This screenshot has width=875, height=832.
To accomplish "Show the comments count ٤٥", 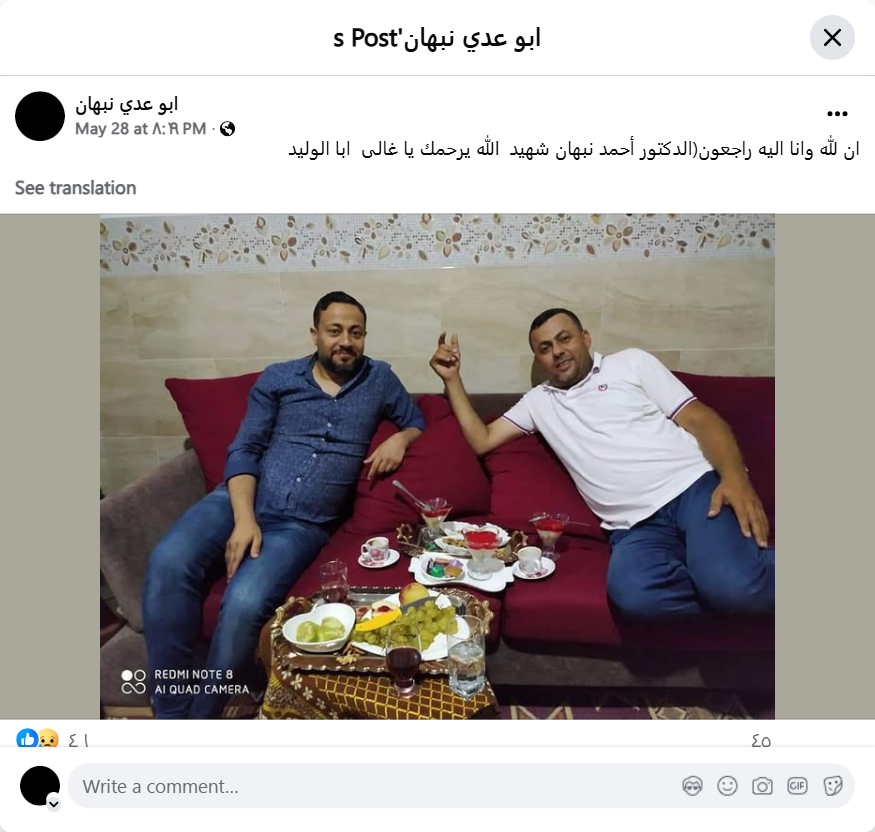I will coord(761,740).
